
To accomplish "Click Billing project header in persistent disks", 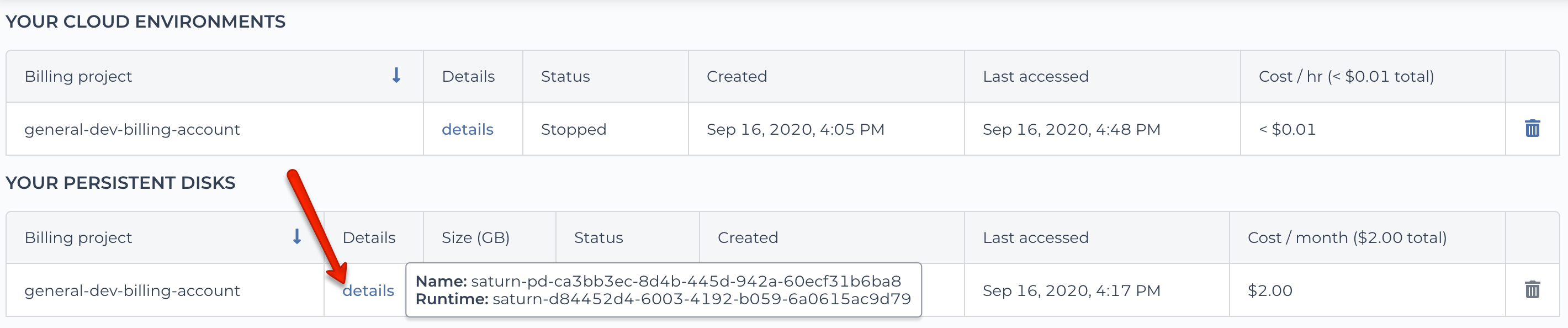I will 78,237.
